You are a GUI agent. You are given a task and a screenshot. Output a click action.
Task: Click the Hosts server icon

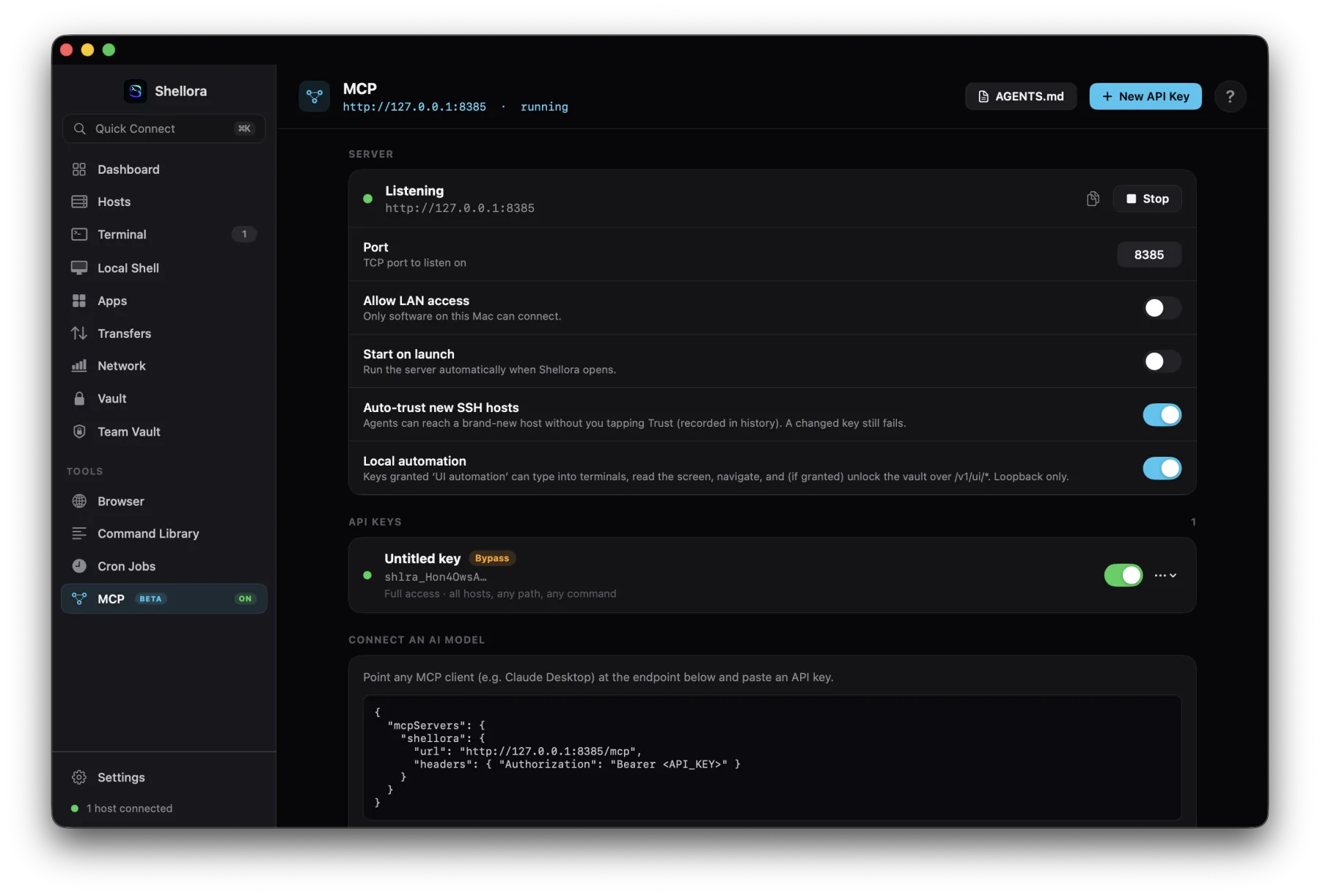click(79, 202)
